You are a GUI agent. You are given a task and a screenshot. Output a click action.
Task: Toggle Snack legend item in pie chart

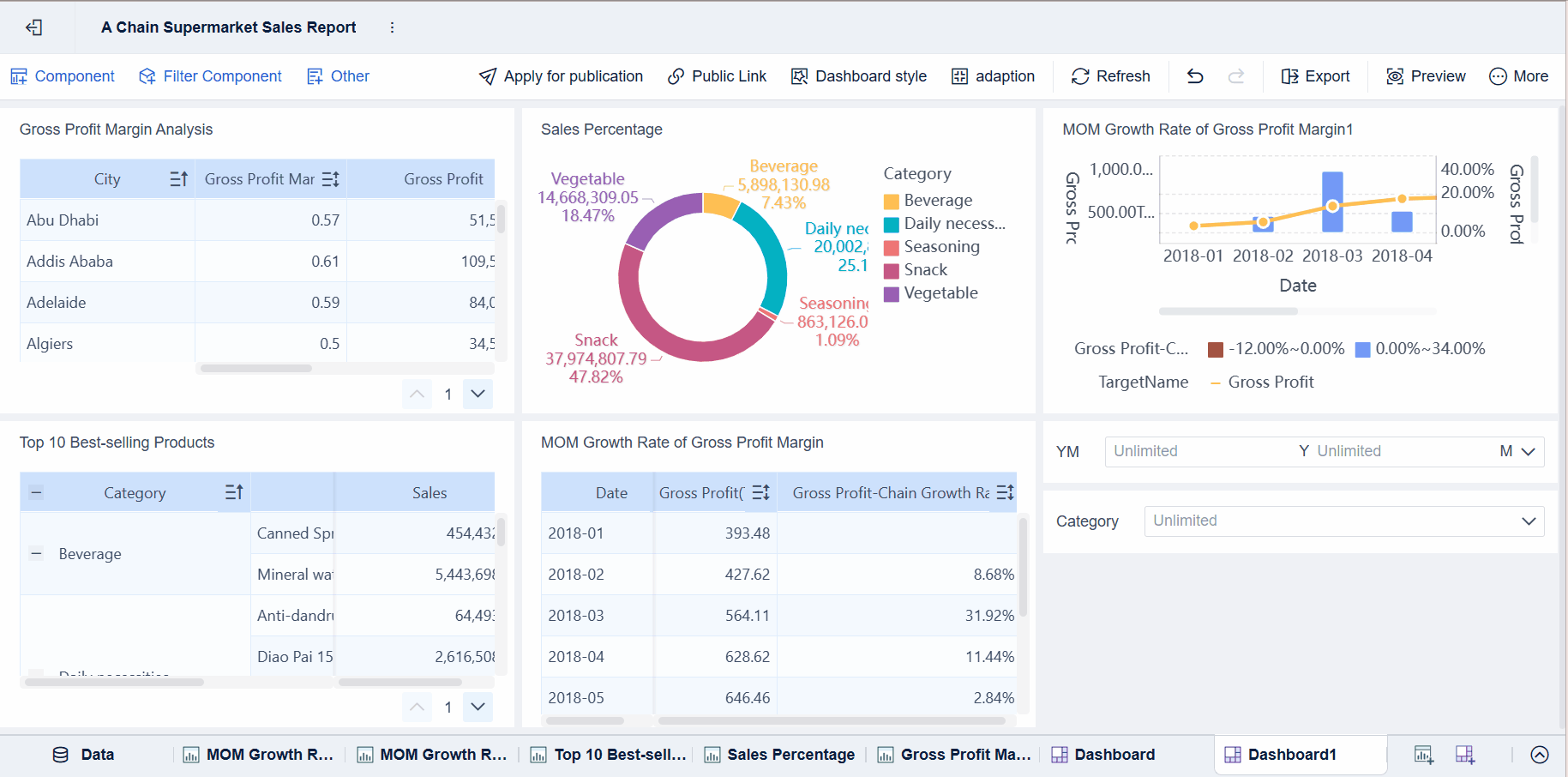925,270
